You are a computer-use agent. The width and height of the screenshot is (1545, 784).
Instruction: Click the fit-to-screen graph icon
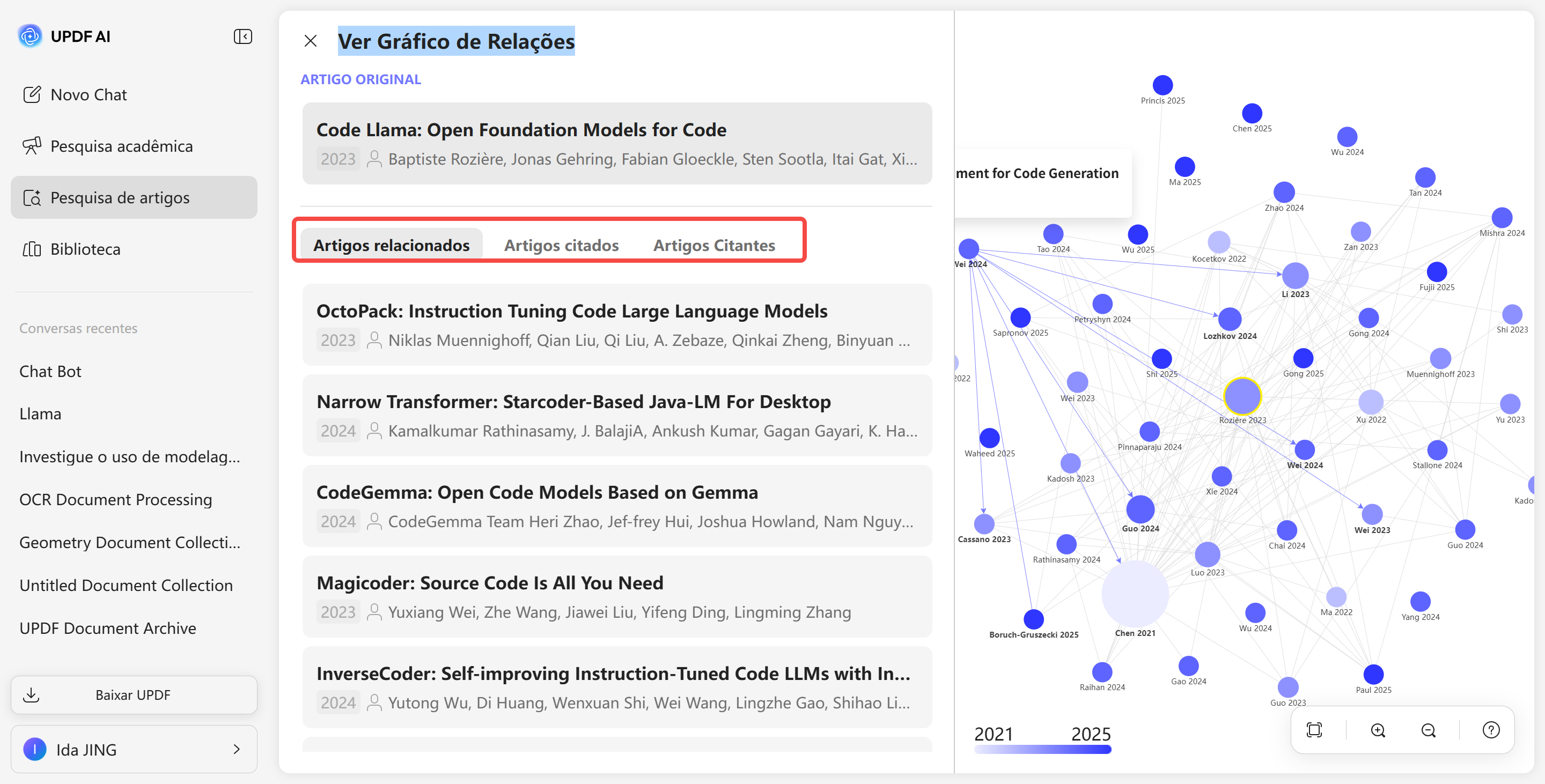(1314, 730)
